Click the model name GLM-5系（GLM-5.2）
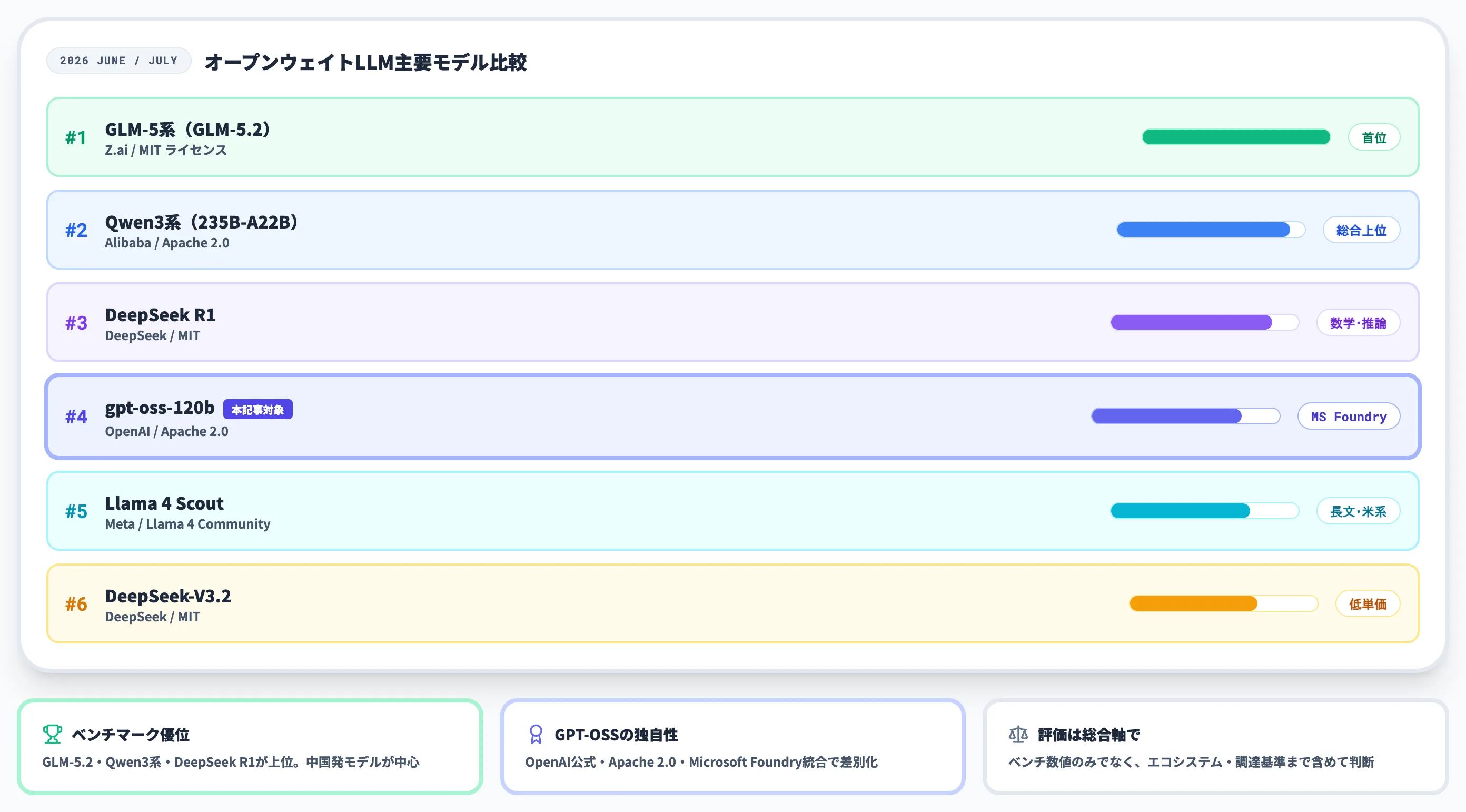The height and width of the screenshot is (812, 1466). [187, 130]
